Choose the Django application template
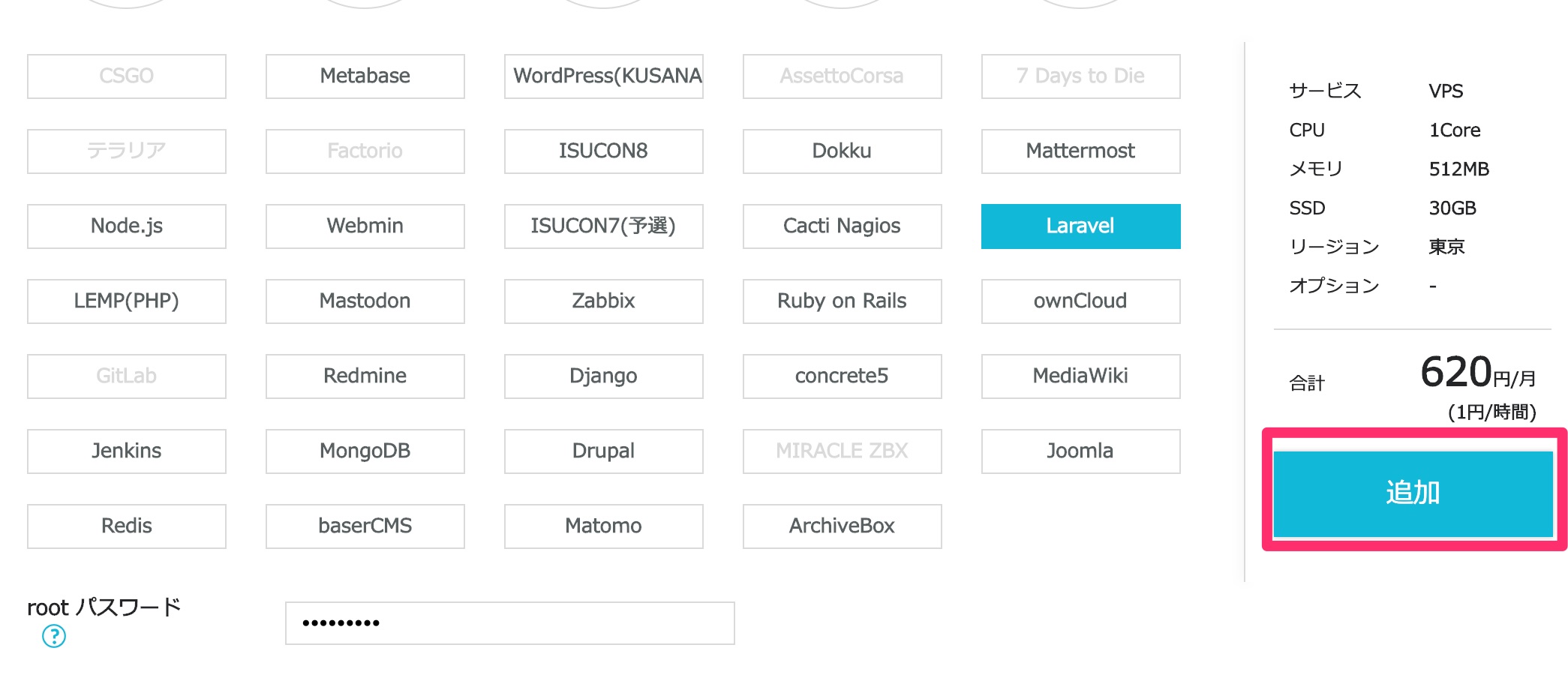Screen dimensions: 1568x687 coord(603,376)
